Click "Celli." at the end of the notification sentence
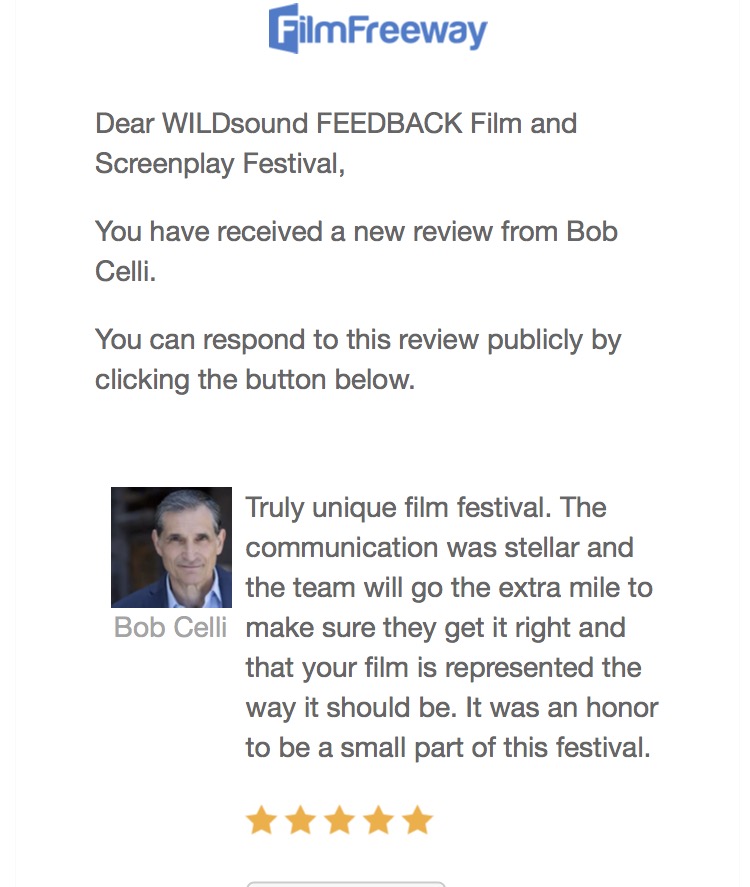The image size is (750, 887). pos(126,272)
